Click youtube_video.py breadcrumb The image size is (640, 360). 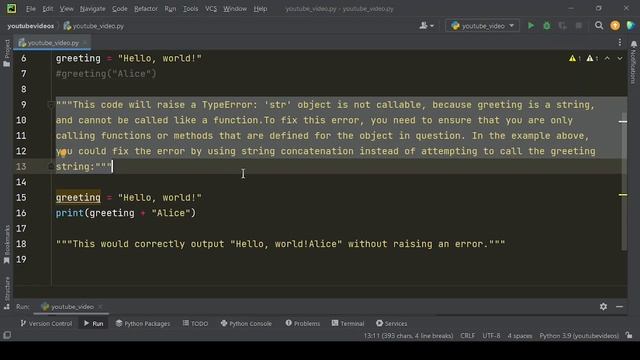point(94,26)
